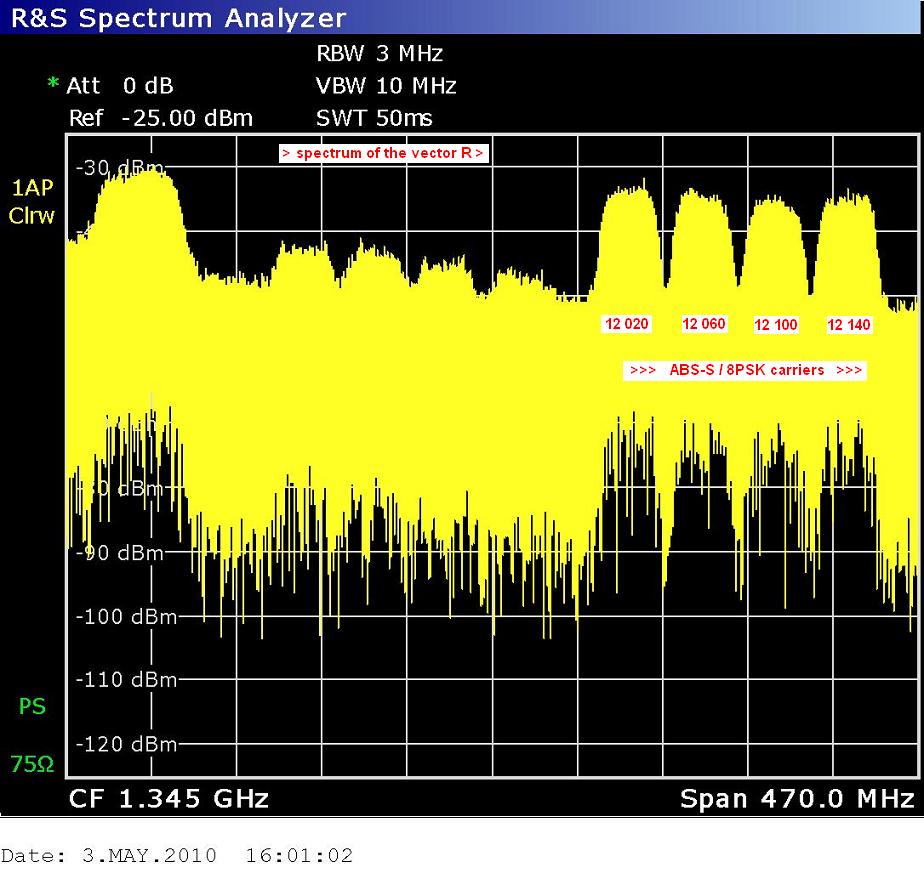Click the Clrw trace mode label
This screenshot has width=924, height=896.
[x=31, y=216]
